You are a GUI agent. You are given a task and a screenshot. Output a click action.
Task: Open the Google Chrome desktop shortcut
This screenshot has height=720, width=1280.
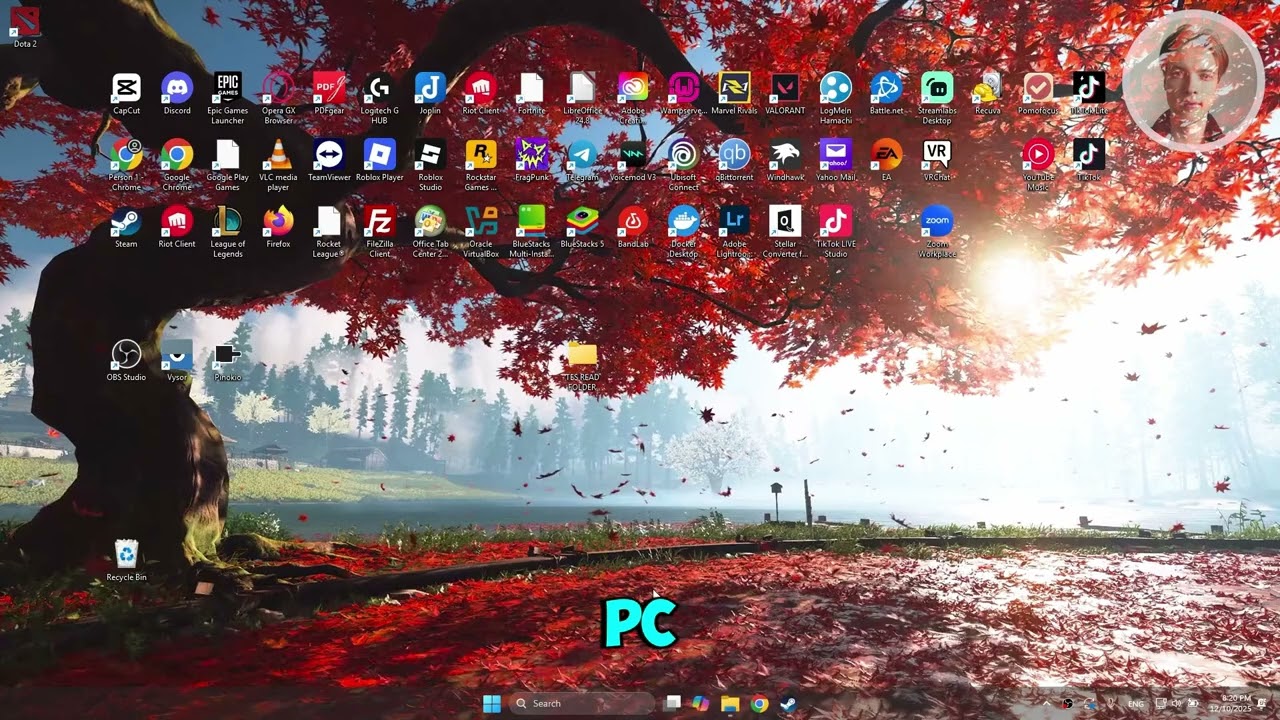(x=177, y=164)
